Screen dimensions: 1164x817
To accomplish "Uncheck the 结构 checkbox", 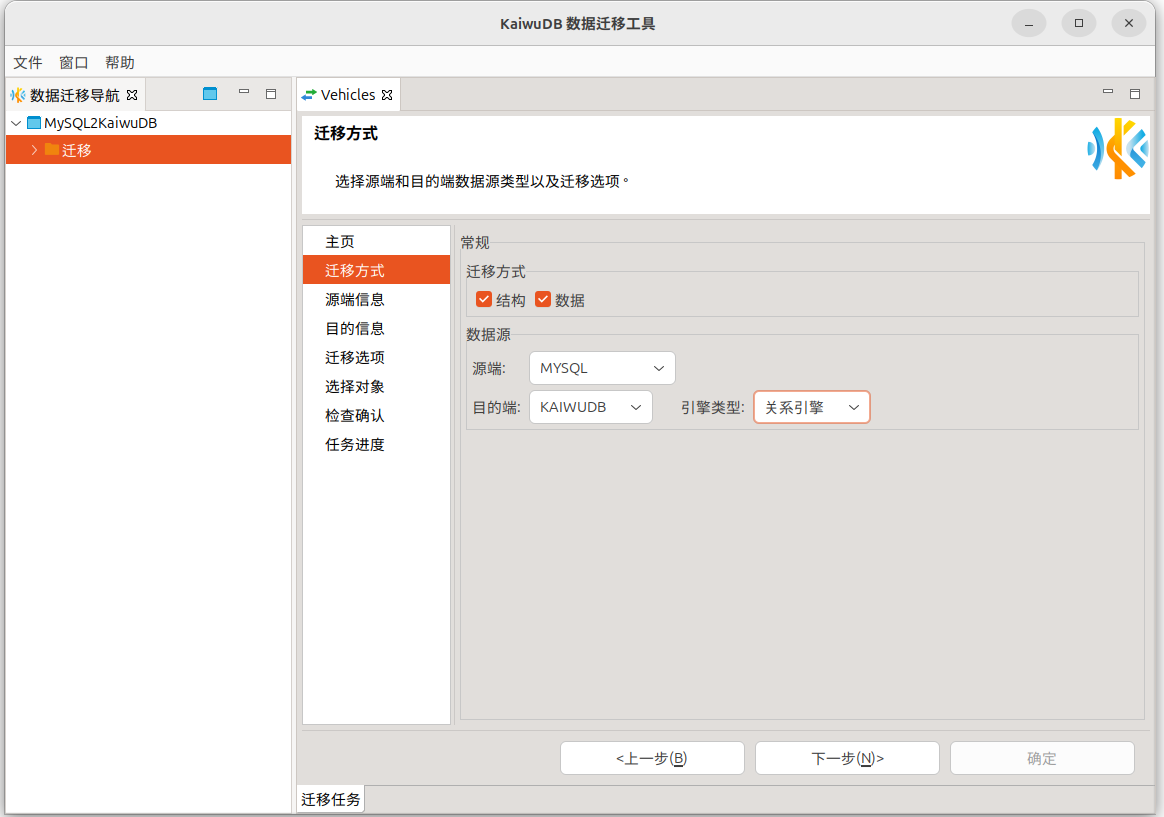I will [484, 299].
